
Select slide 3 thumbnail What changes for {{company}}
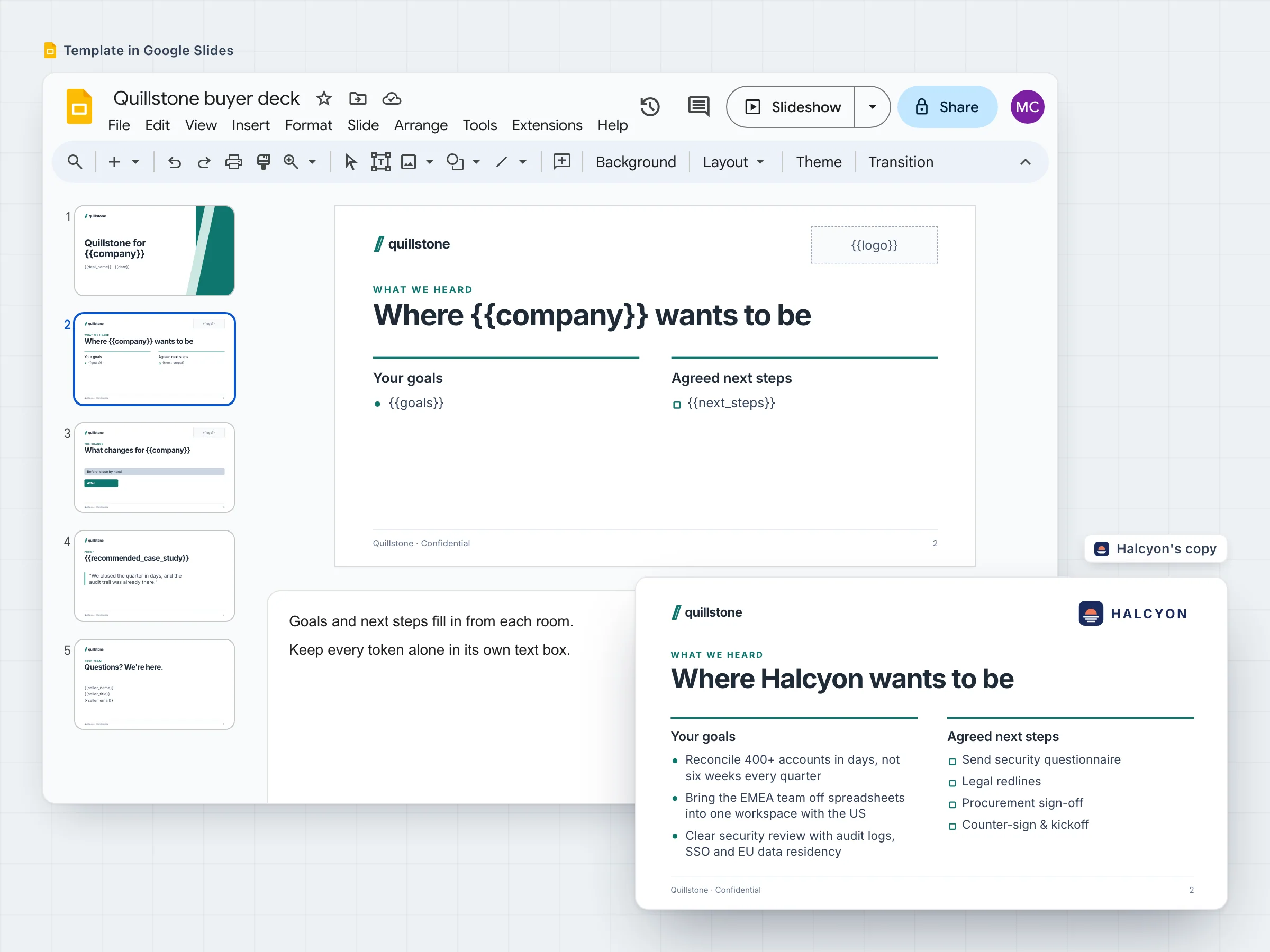(x=155, y=468)
